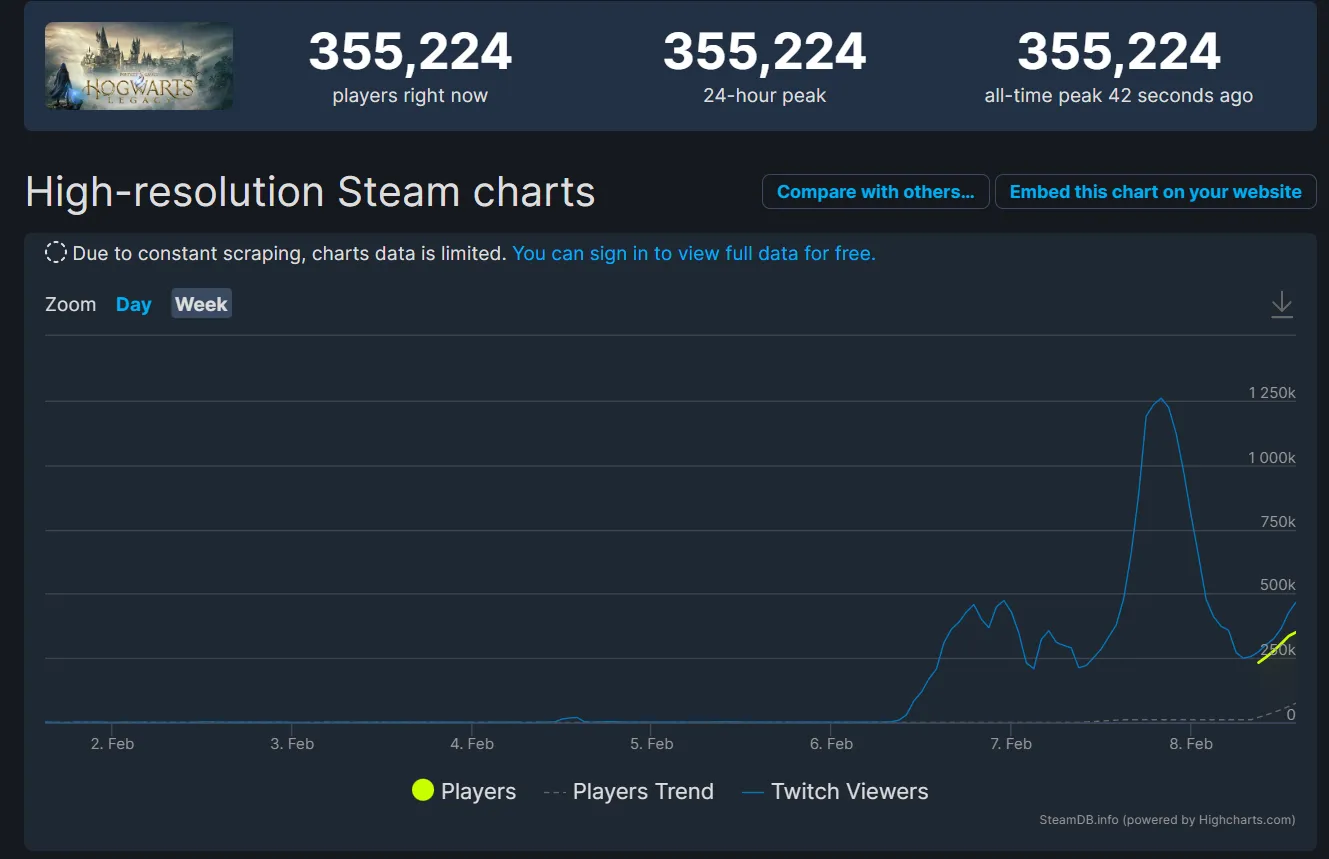Toggle the Players series in the legend
The height and width of the screenshot is (859, 1329).
tap(464, 791)
